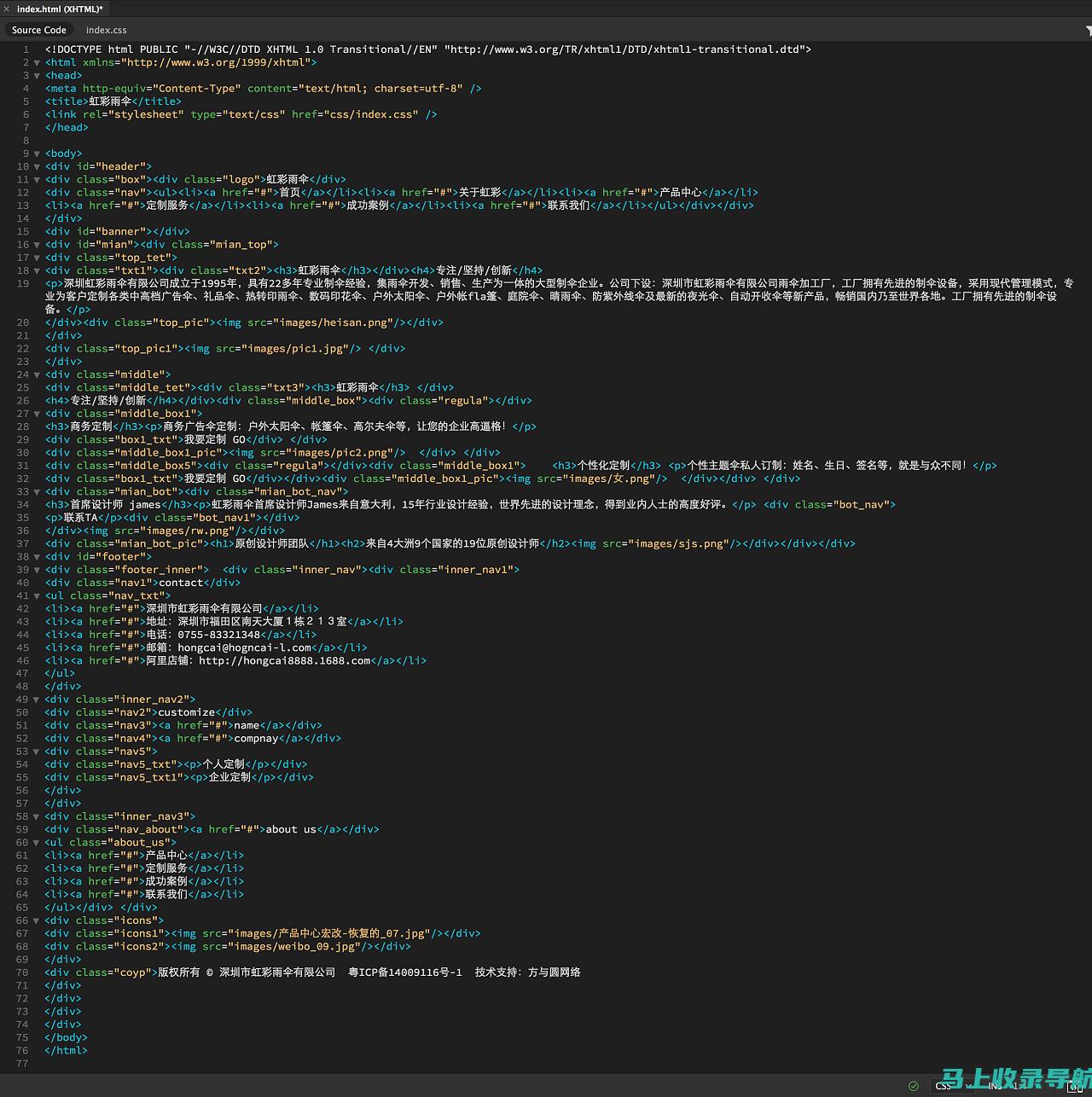Click the email hongcai@hogncai-l.com
The image size is (1092, 1097).
click(245, 647)
